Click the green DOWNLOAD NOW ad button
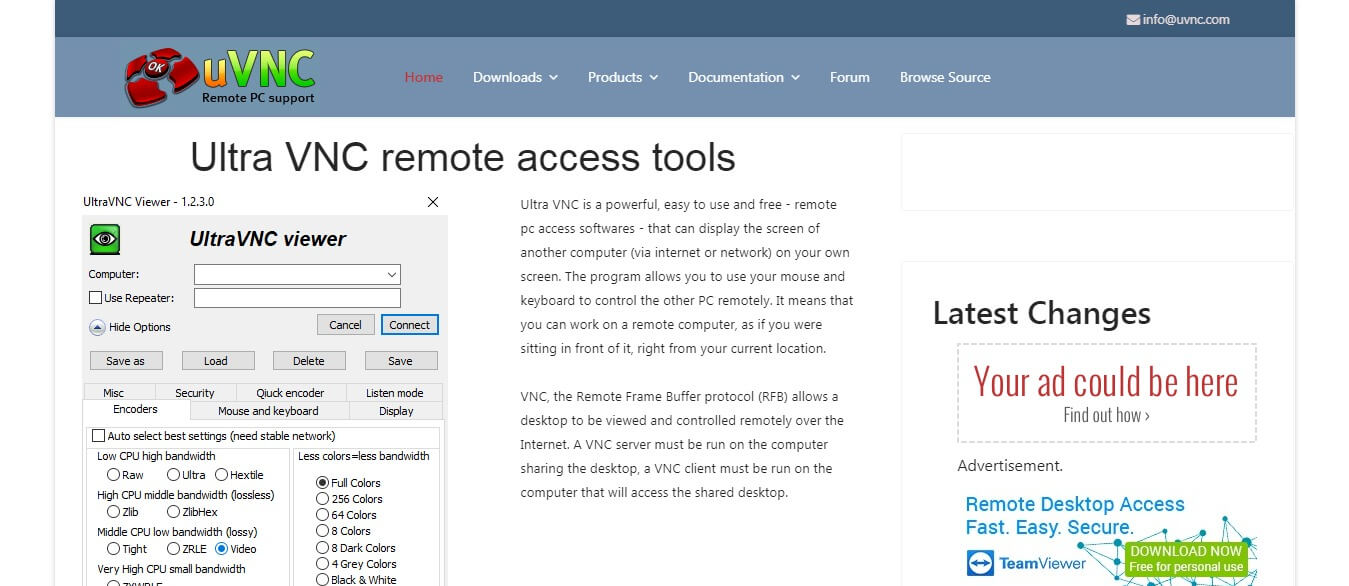1349x586 pixels. pyautogui.click(x=1185, y=559)
